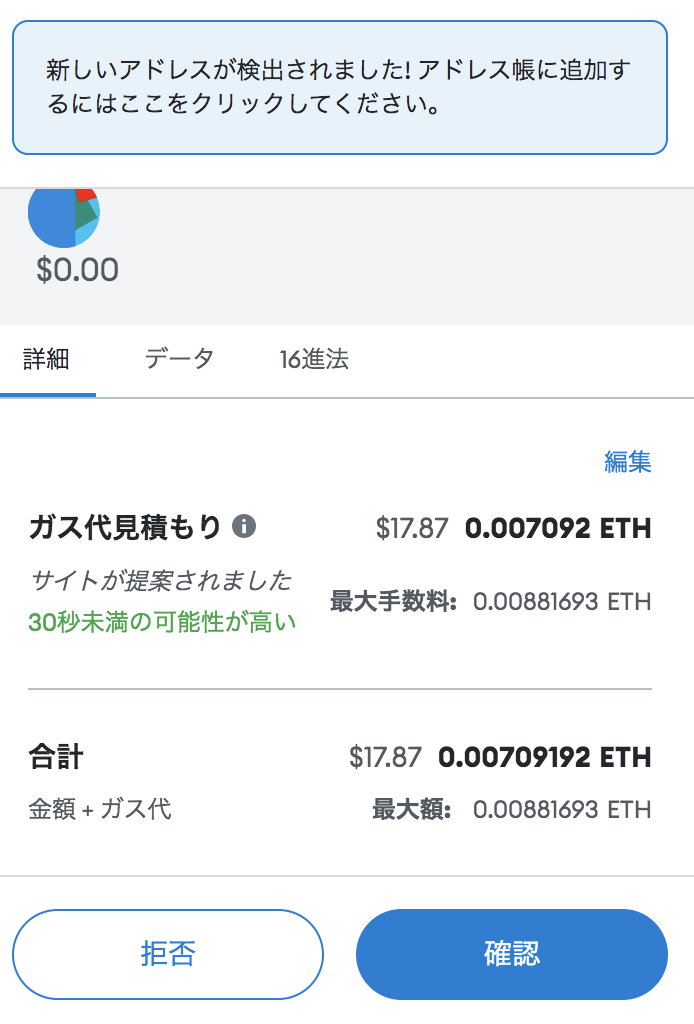Viewport: 694px width, 1024px height.
Task: Click the 合計 total label
Action: tap(56, 758)
